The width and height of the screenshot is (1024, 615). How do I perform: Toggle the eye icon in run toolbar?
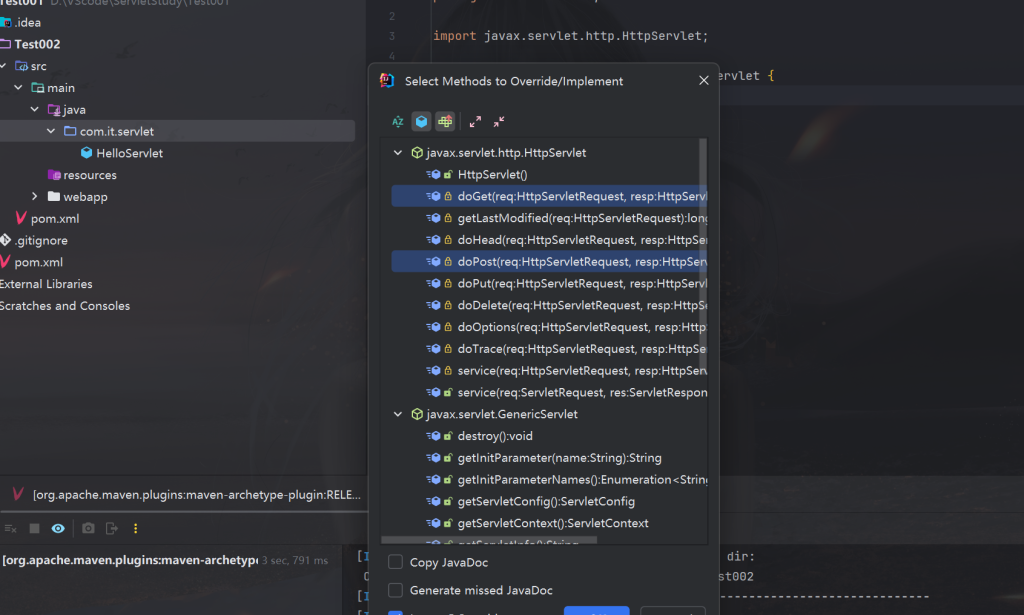coord(59,528)
